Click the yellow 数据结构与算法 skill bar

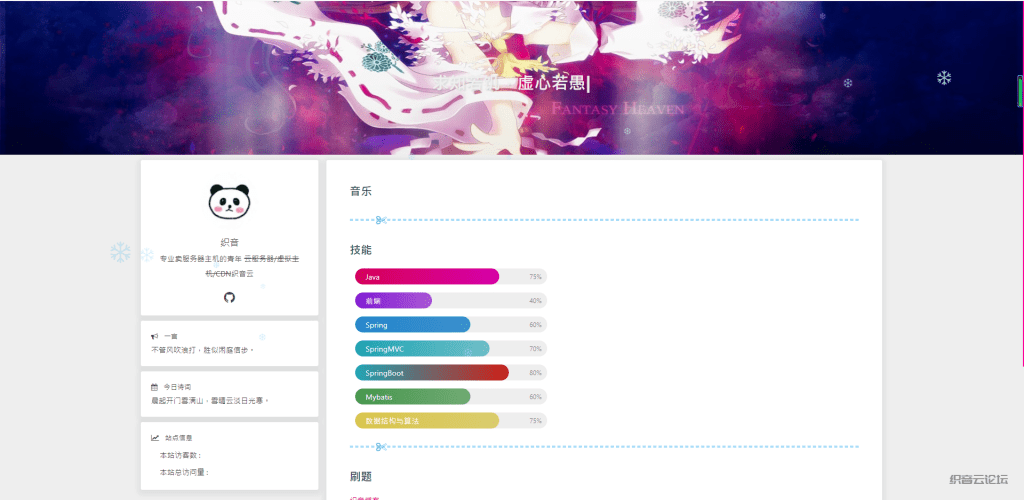point(427,421)
